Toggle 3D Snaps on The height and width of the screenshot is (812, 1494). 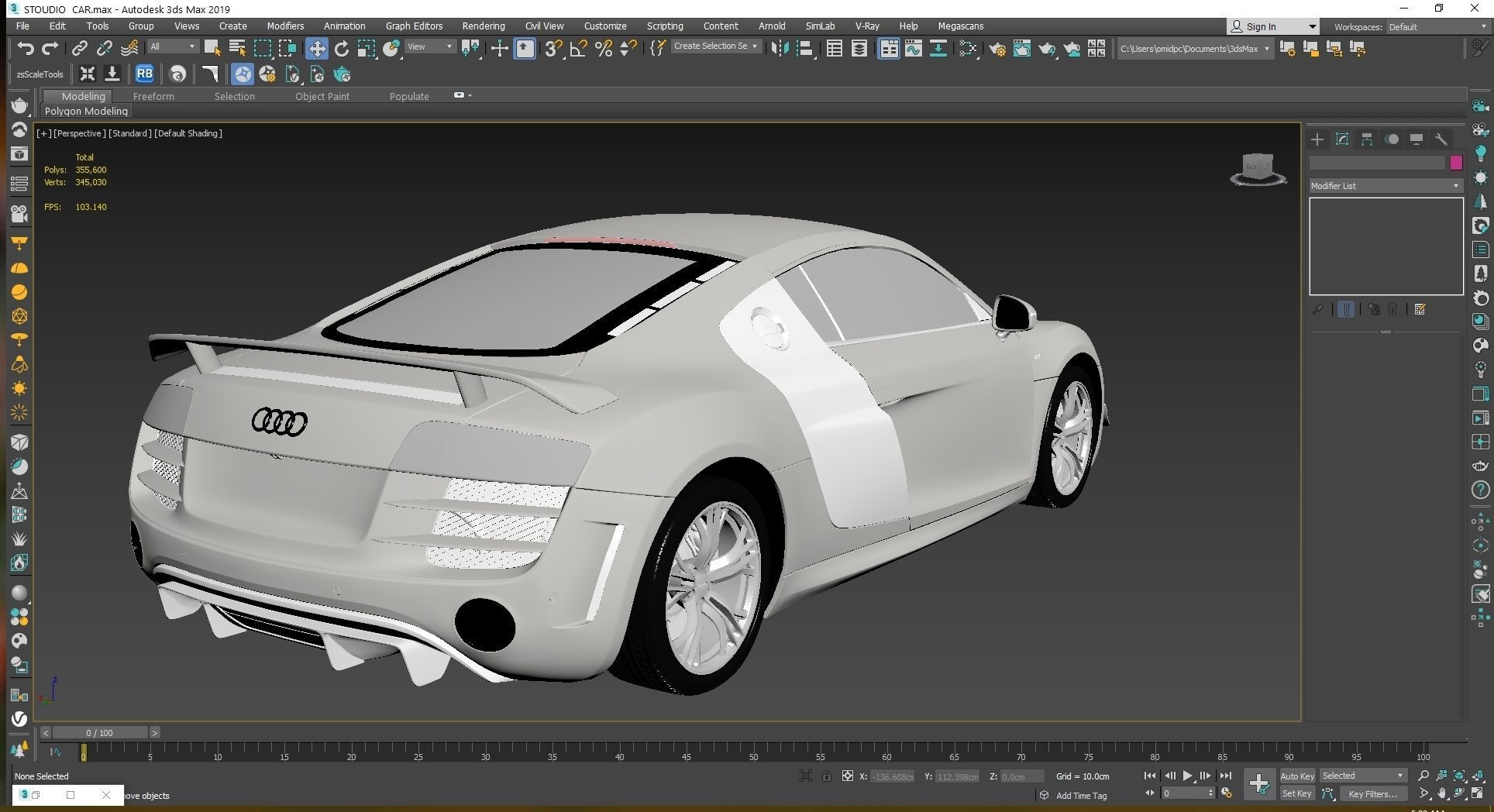tap(553, 49)
